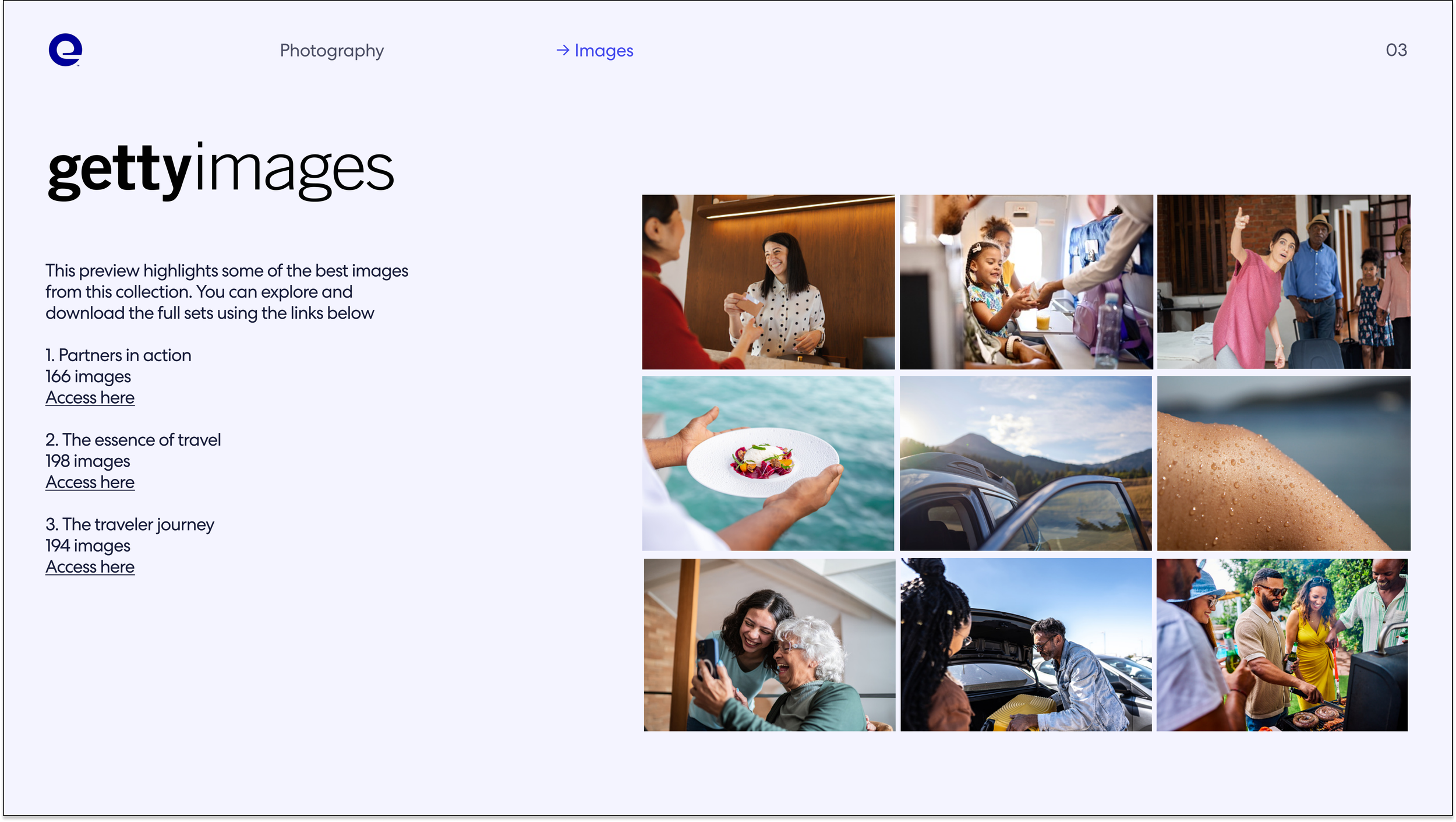Open Access here link for essence of travel
This screenshot has height=822, width=1456.
[90, 482]
